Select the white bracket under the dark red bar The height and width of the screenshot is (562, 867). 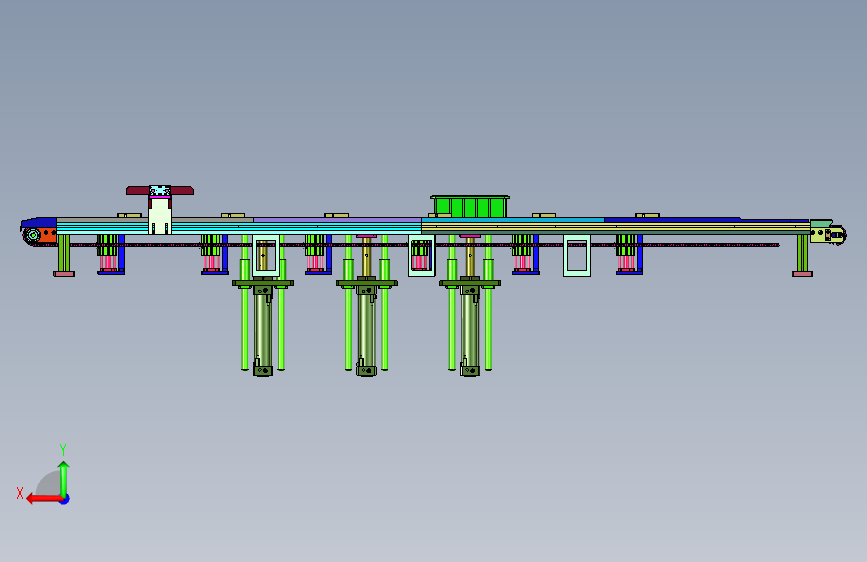tap(160, 216)
